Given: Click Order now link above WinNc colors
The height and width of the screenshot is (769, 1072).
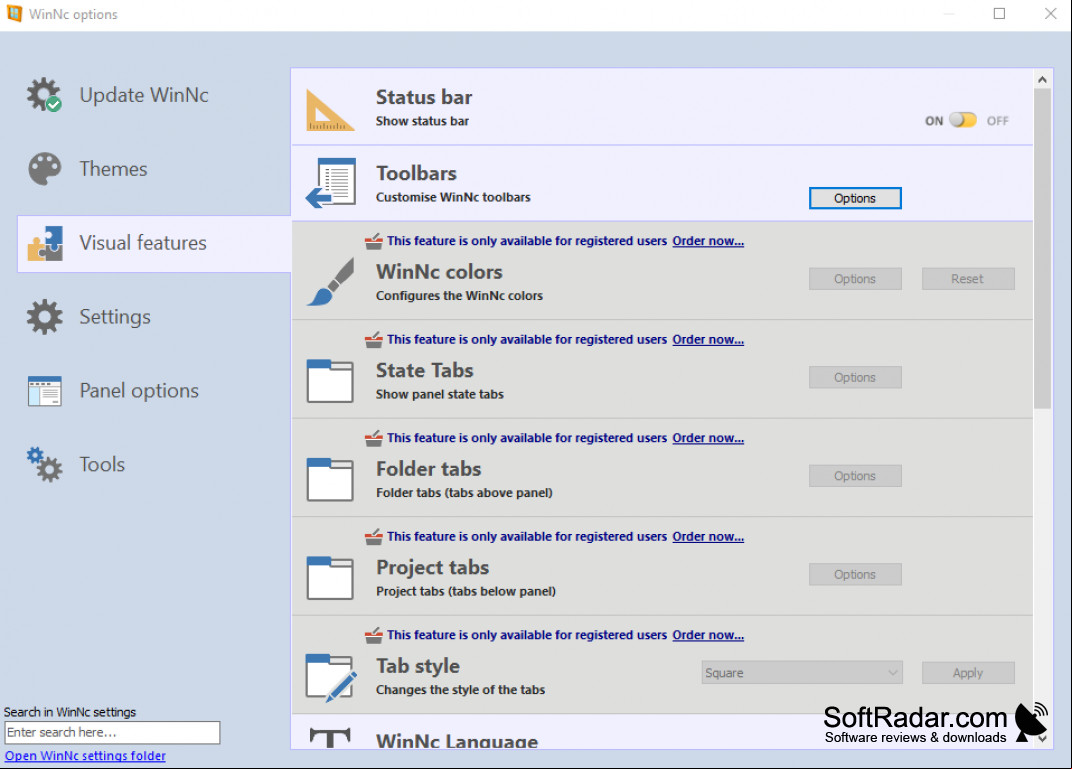Looking at the screenshot, I should click(708, 241).
